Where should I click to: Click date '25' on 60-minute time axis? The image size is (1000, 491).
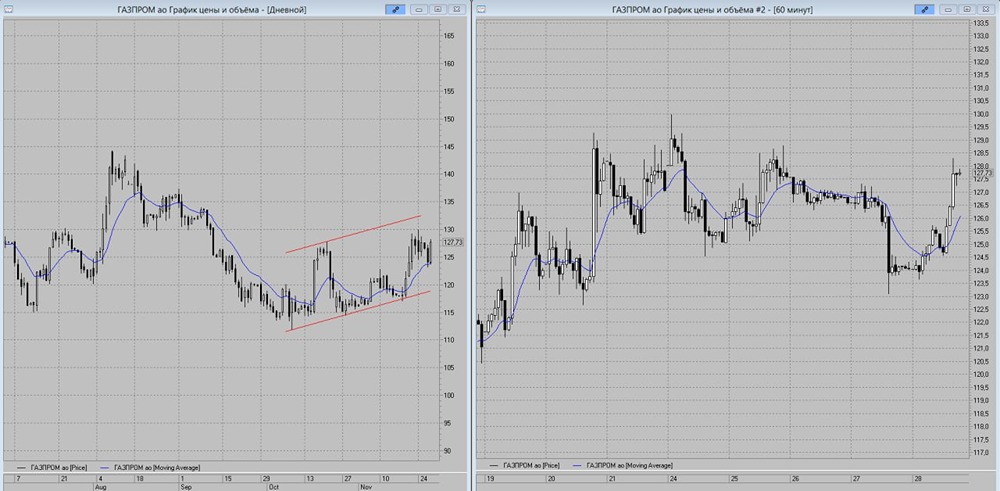[x=734, y=478]
